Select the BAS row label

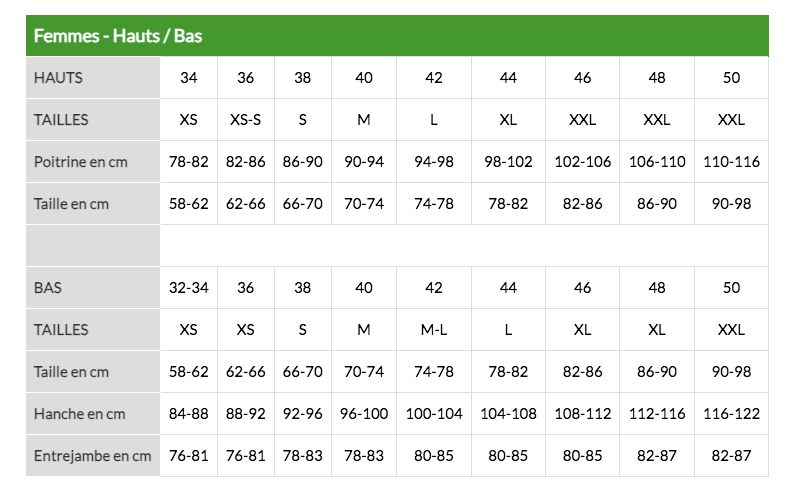tap(48, 288)
